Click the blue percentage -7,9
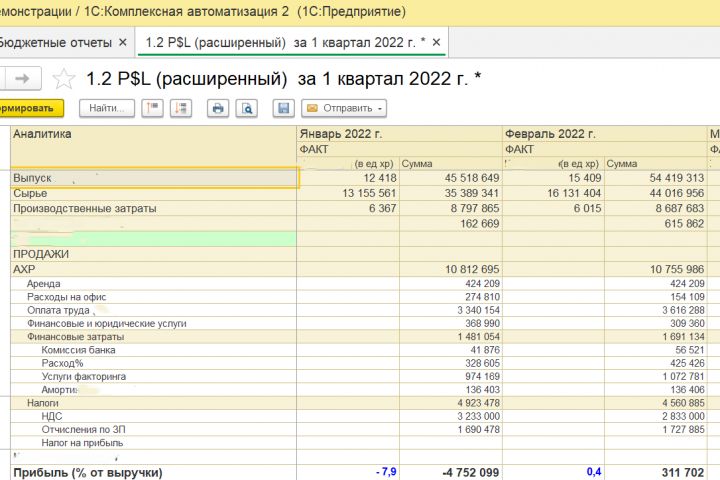Image resolution: width=720 pixels, height=480 pixels. pos(386,472)
